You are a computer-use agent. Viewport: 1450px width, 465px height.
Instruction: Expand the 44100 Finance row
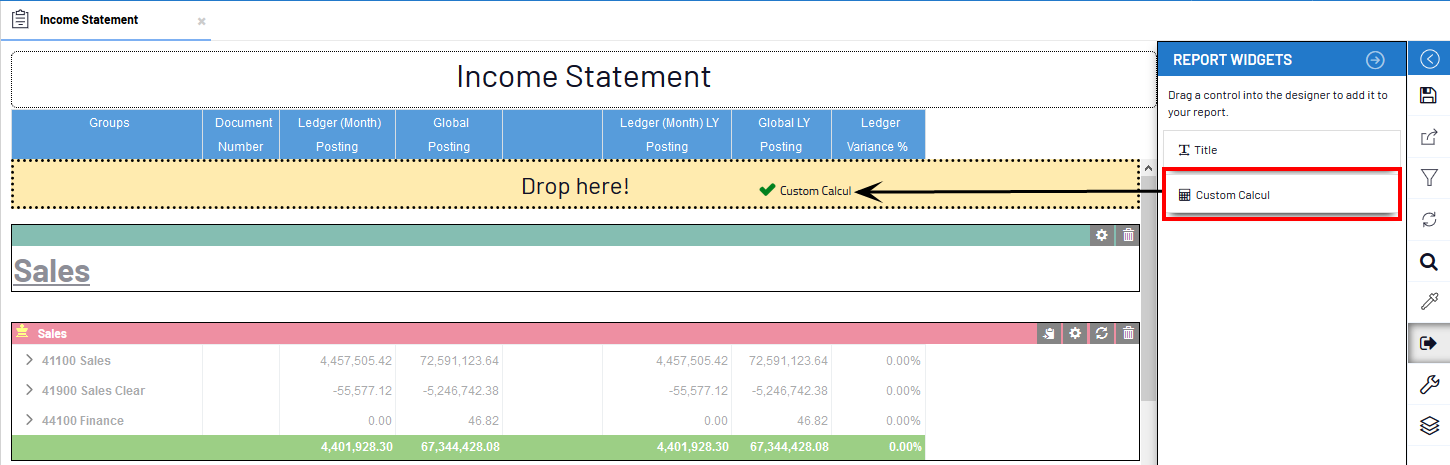click(x=29, y=421)
